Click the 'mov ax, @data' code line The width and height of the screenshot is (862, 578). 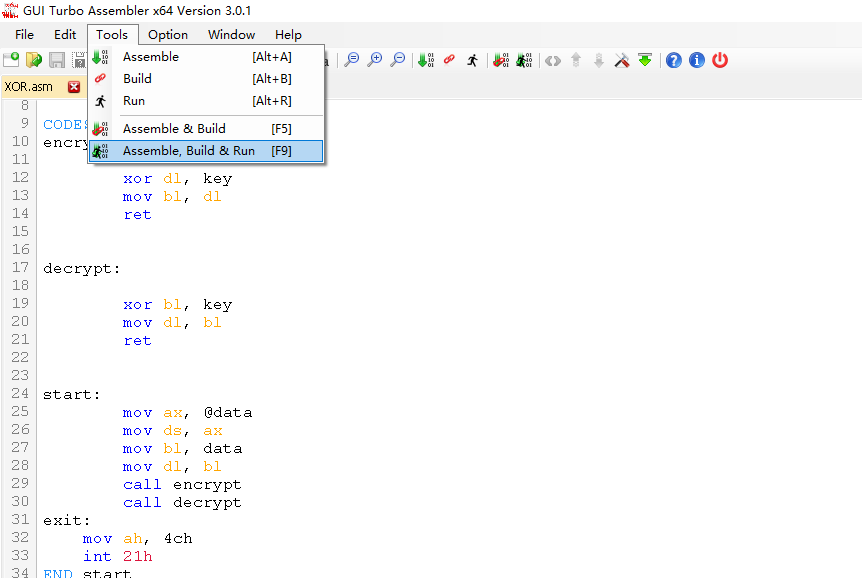click(x=187, y=412)
